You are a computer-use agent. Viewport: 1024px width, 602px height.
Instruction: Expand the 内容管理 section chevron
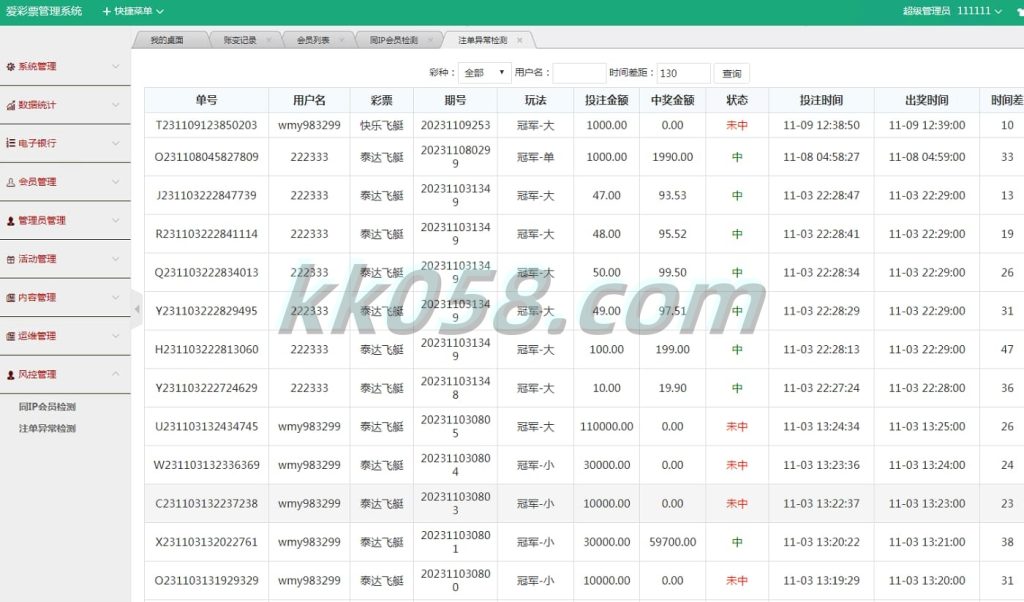pyautogui.click(x=116, y=298)
